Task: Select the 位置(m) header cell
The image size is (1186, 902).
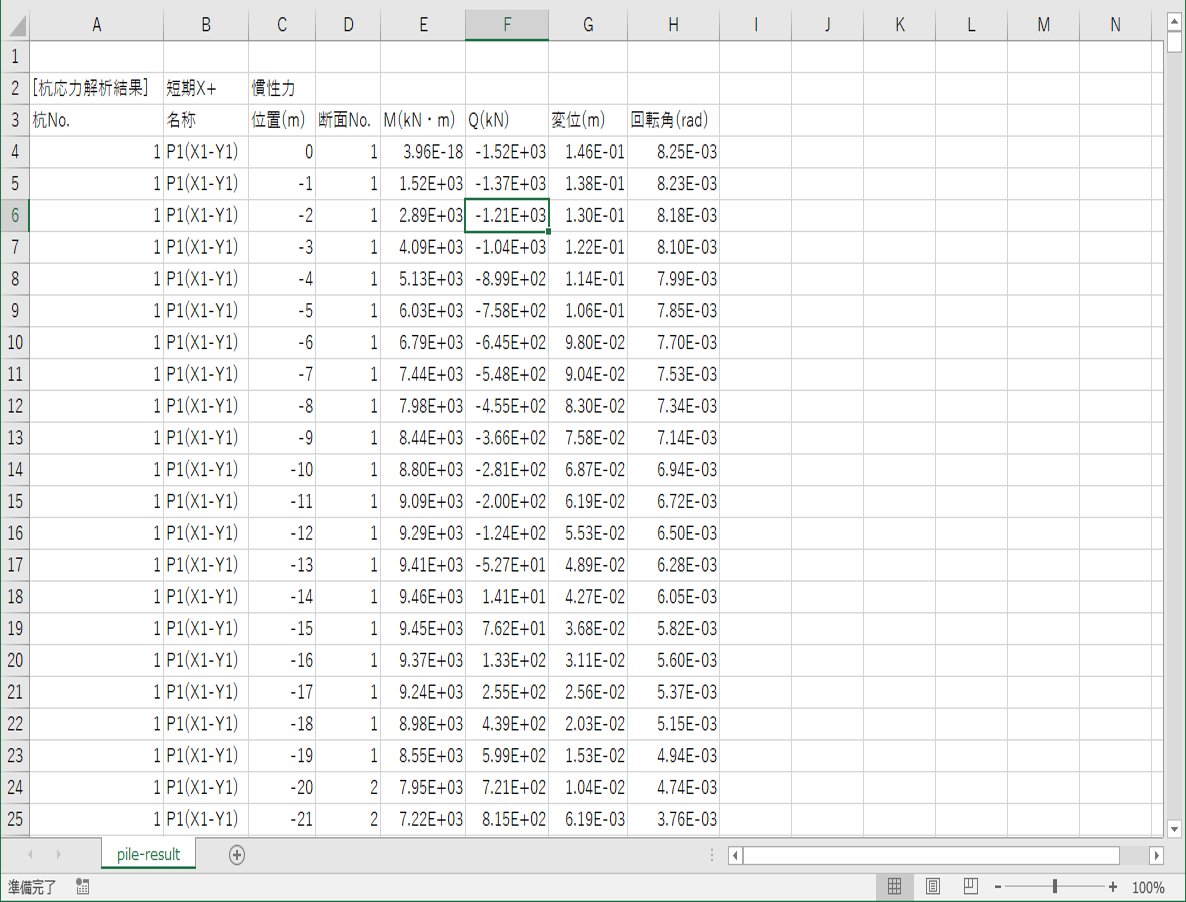Action: pyautogui.click(x=281, y=120)
